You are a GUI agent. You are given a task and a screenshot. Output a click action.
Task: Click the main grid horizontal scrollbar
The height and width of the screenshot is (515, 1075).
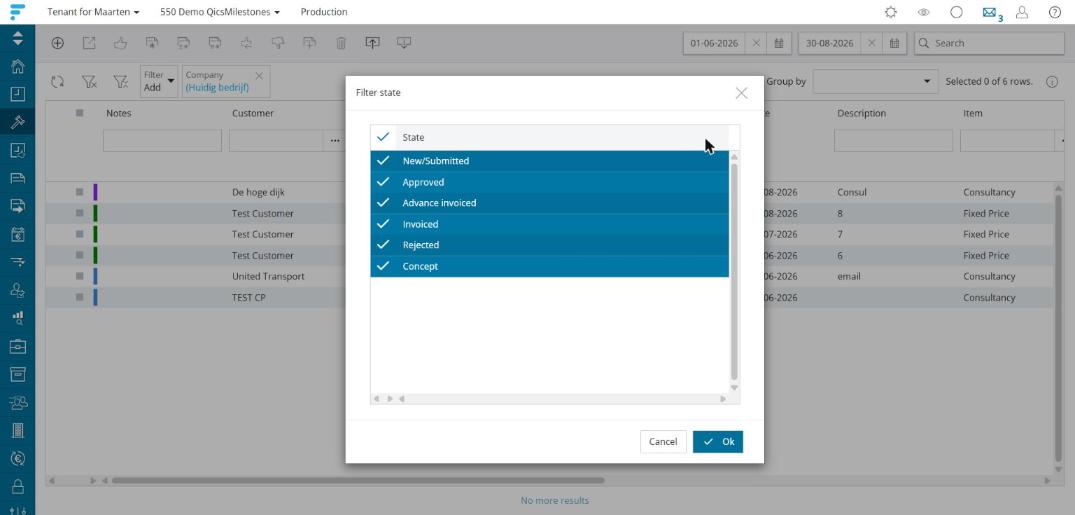358,481
